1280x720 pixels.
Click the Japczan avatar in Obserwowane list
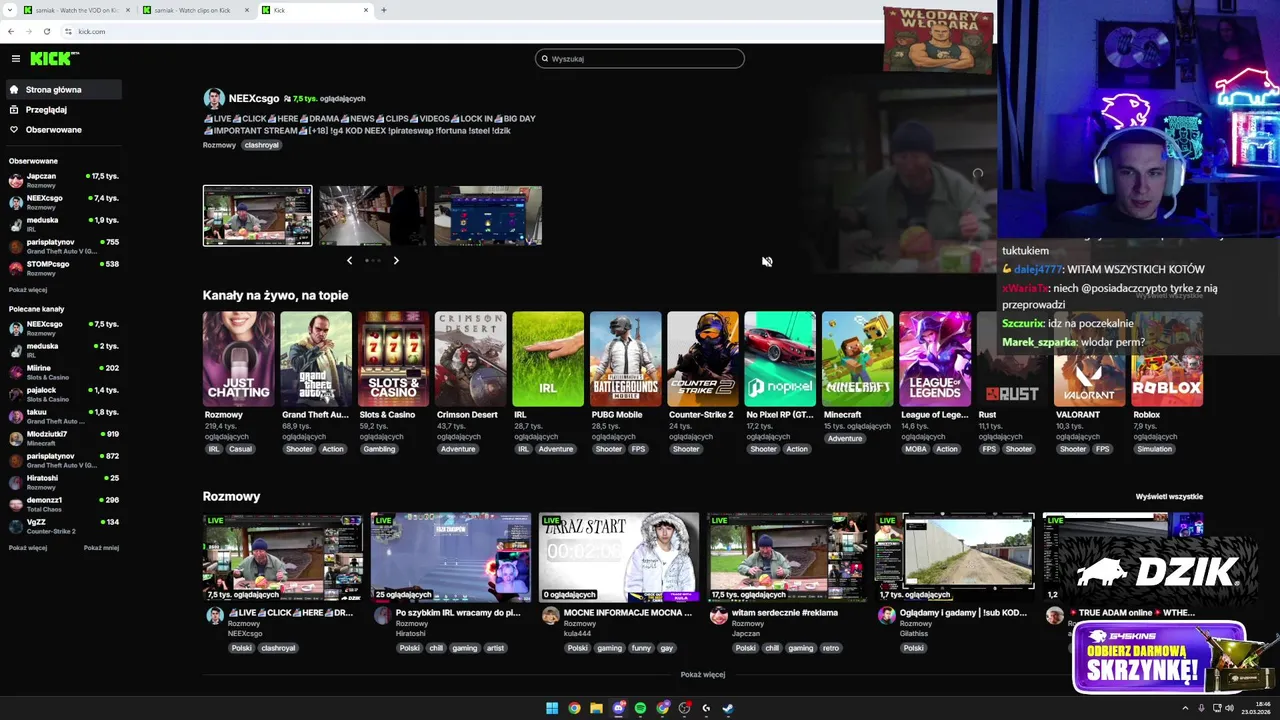[16, 180]
